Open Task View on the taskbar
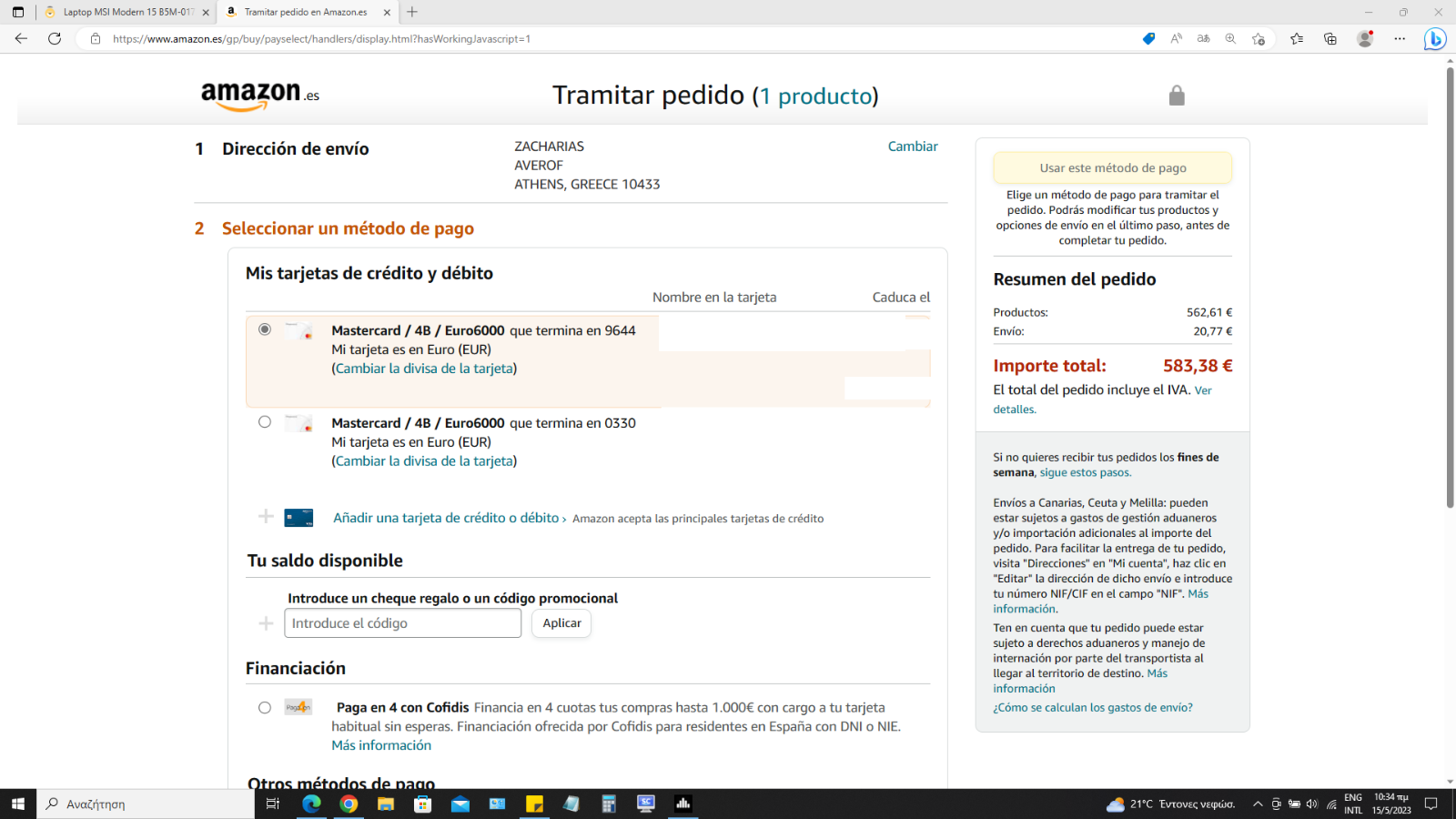This screenshot has height=819, width=1456. 272,804
